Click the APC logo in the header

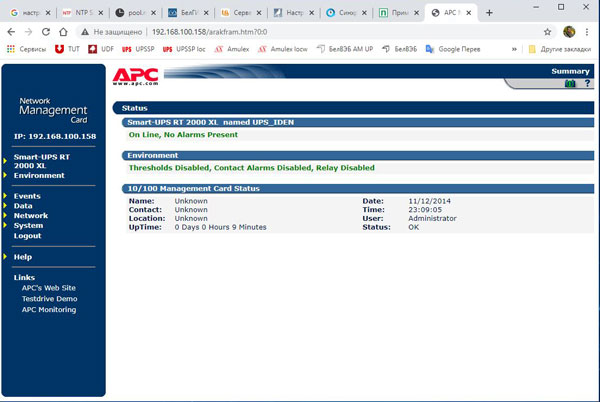click(x=136, y=75)
